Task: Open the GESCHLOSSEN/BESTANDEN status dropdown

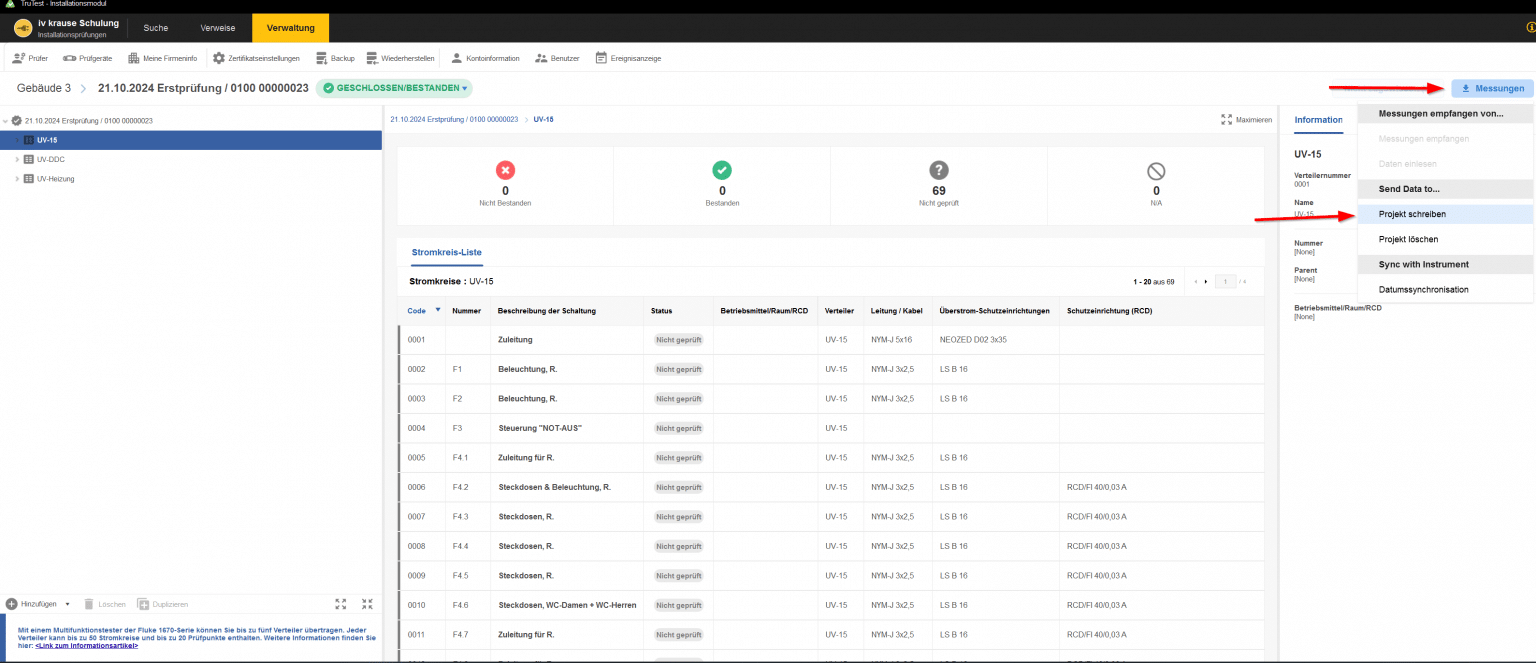Action: [x=395, y=88]
